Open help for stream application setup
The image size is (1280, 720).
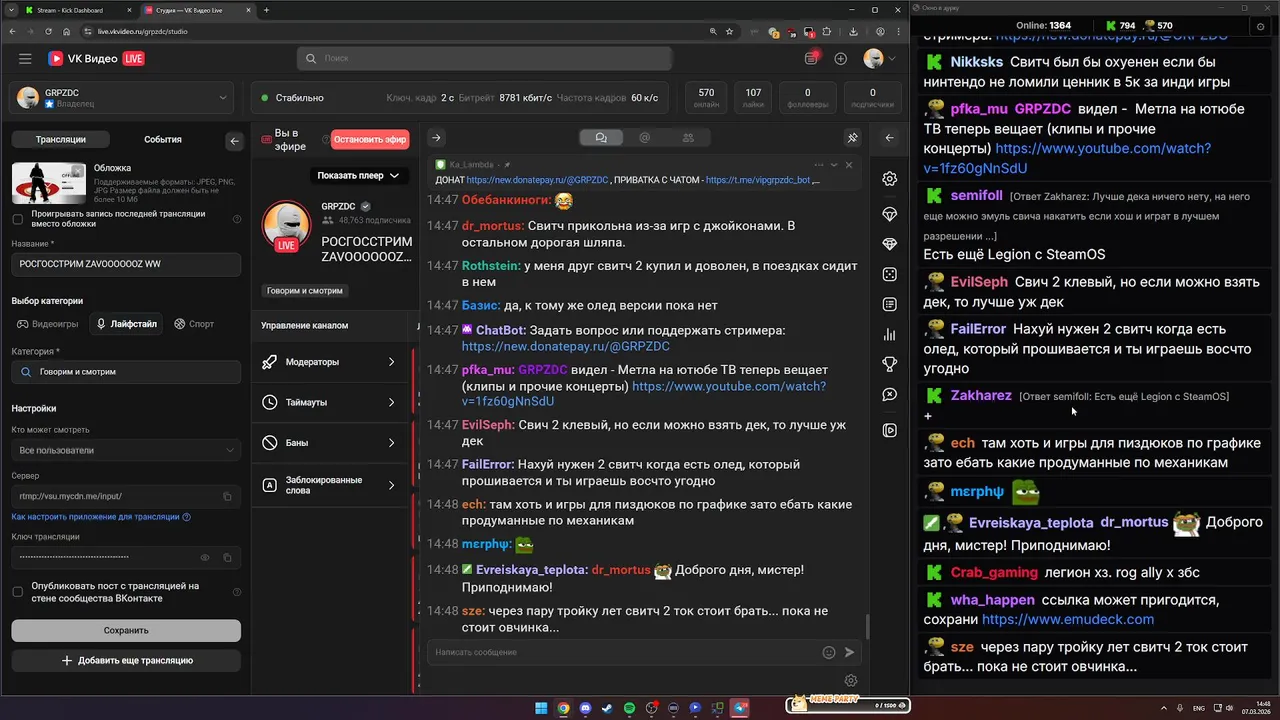pyautogui.click(x=186, y=517)
